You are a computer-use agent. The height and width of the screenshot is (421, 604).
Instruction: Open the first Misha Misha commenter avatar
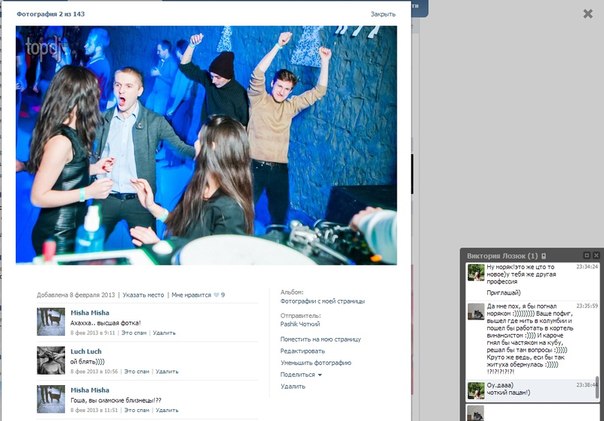(x=51, y=321)
